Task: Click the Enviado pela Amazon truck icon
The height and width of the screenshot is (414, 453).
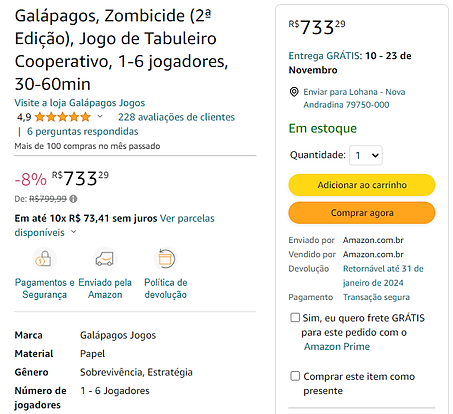Action: [x=105, y=259]
